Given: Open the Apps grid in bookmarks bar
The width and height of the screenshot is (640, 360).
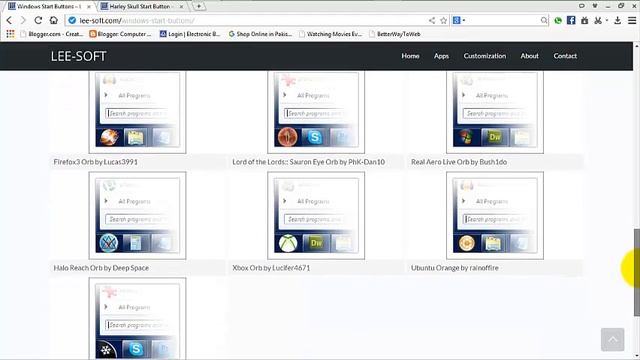Looking at the screenshot, I should (10, 34).
